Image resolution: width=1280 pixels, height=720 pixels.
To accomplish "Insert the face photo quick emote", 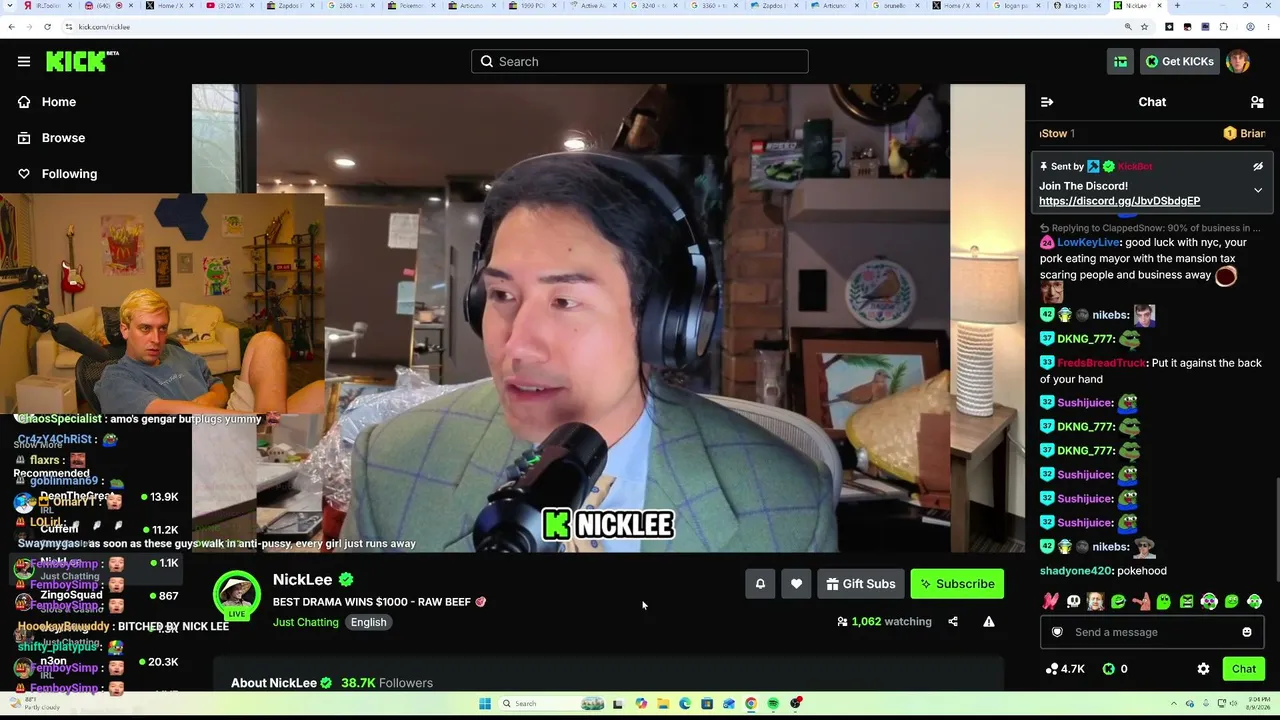I will 1096,602.
